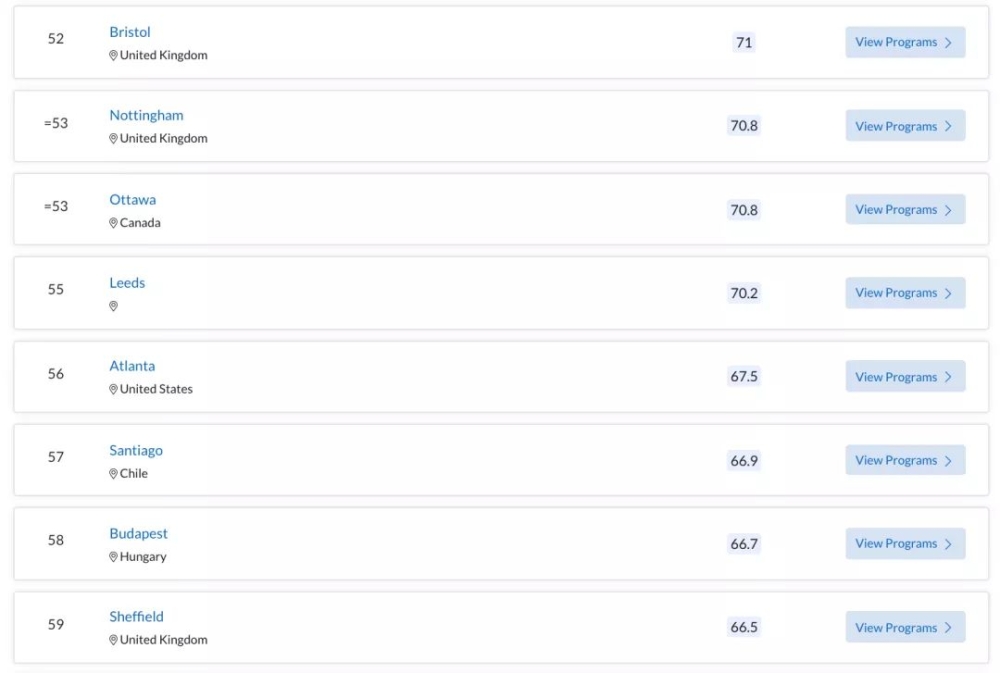Screen dimensions: 1000x673
Task: Click the location pin in the Sheffield row
Action: (114, 640)
